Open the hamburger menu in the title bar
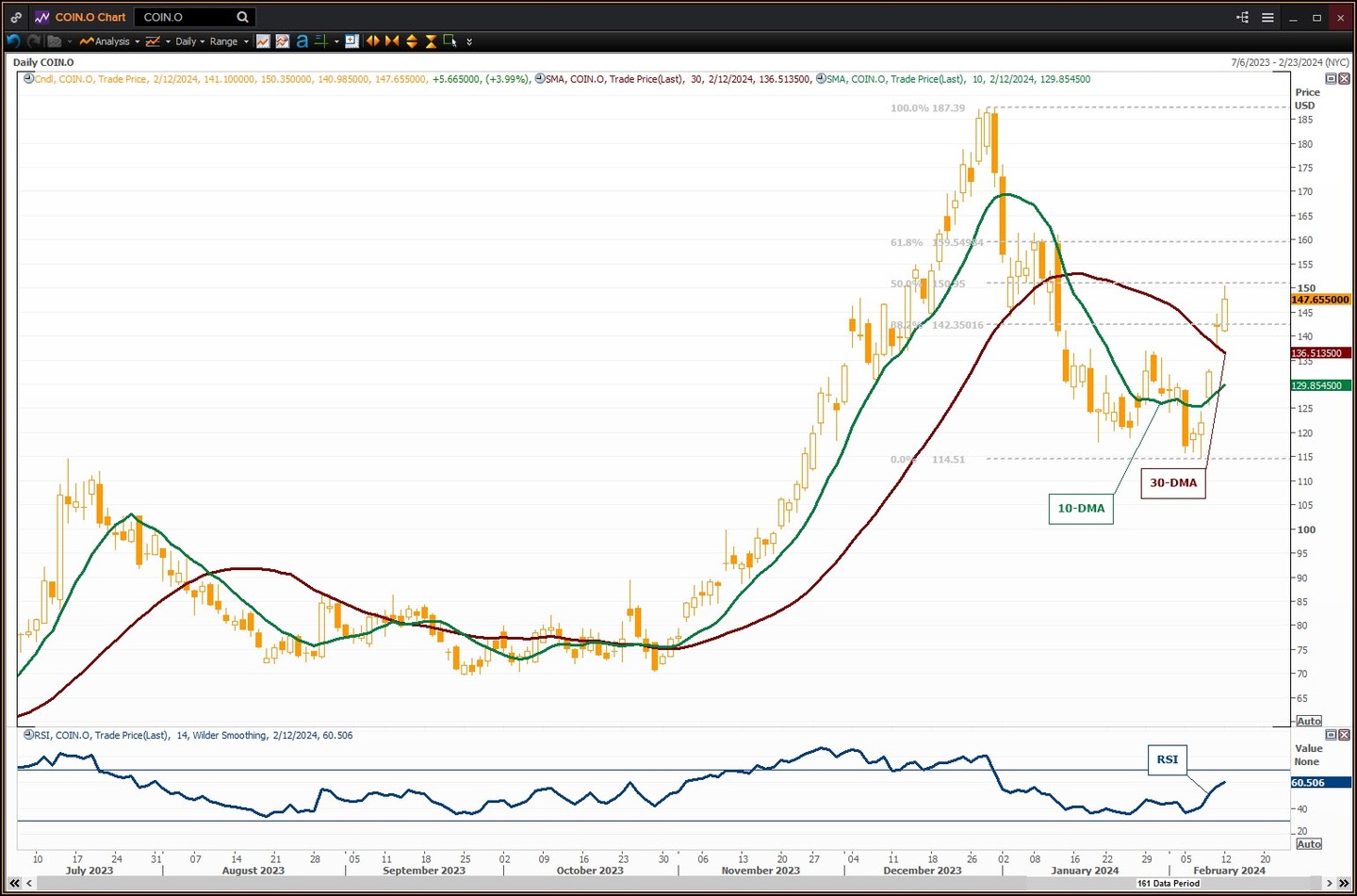The width and height of the screenshot is (1357, 896). 1267,17
